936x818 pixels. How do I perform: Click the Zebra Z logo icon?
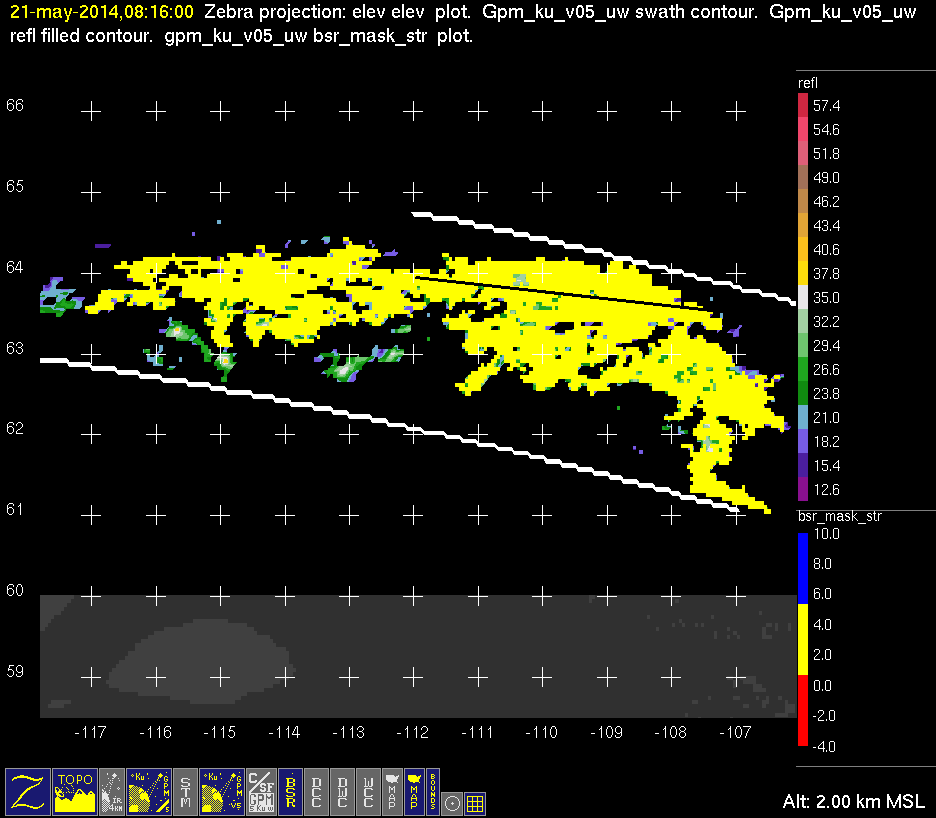click(28, 790)
